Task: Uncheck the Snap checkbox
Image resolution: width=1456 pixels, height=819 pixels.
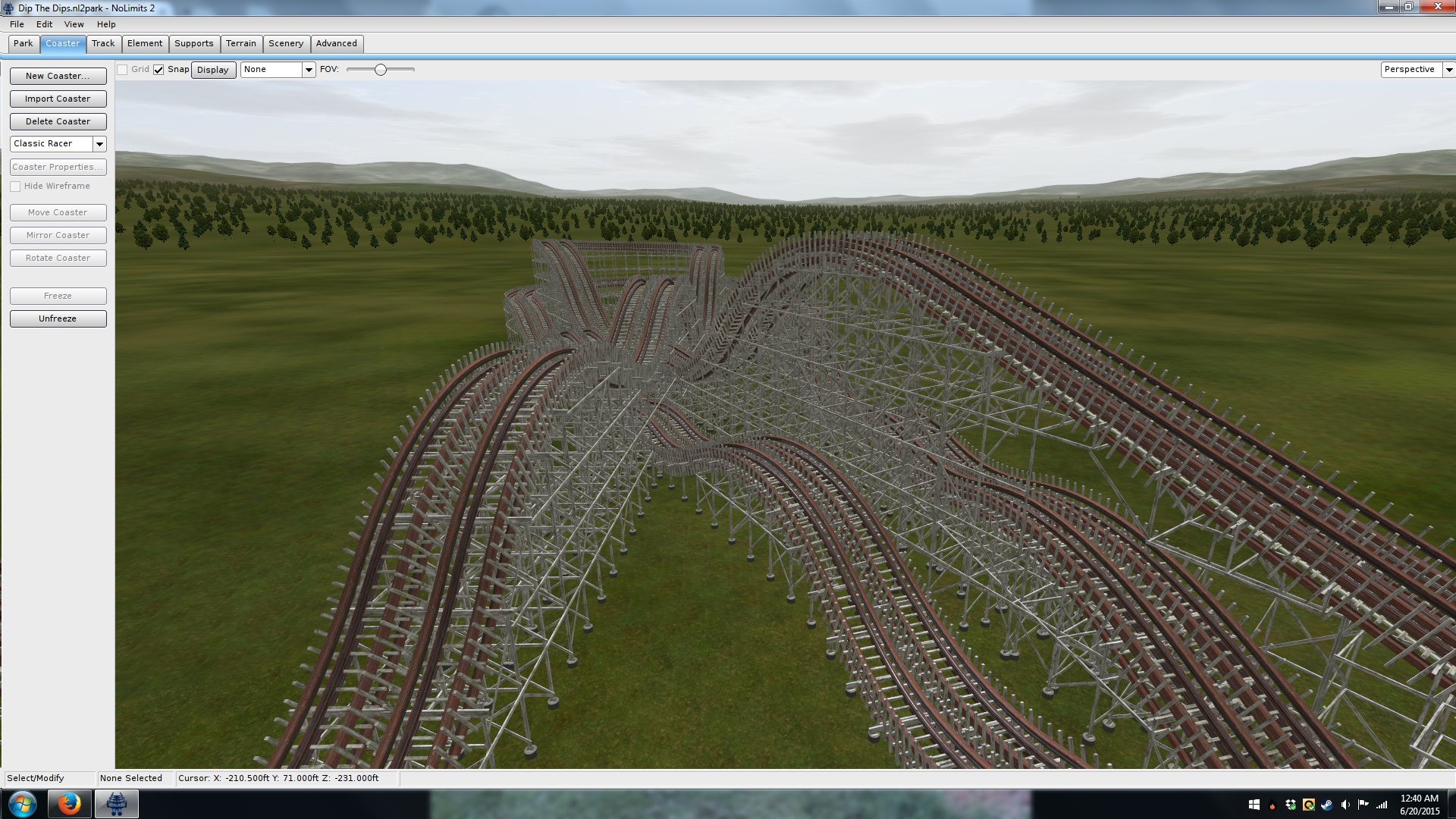Action: [158, 70]
